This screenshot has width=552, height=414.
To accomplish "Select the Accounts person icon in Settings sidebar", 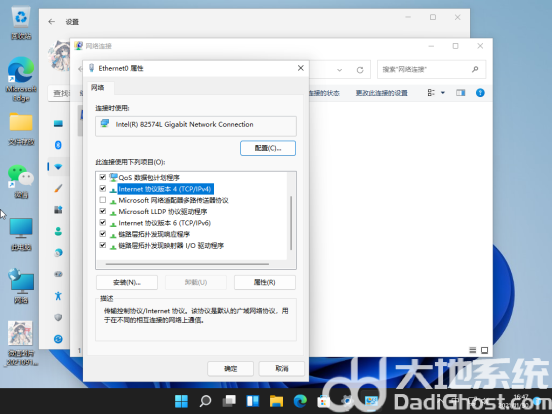I will click(58, 231).
